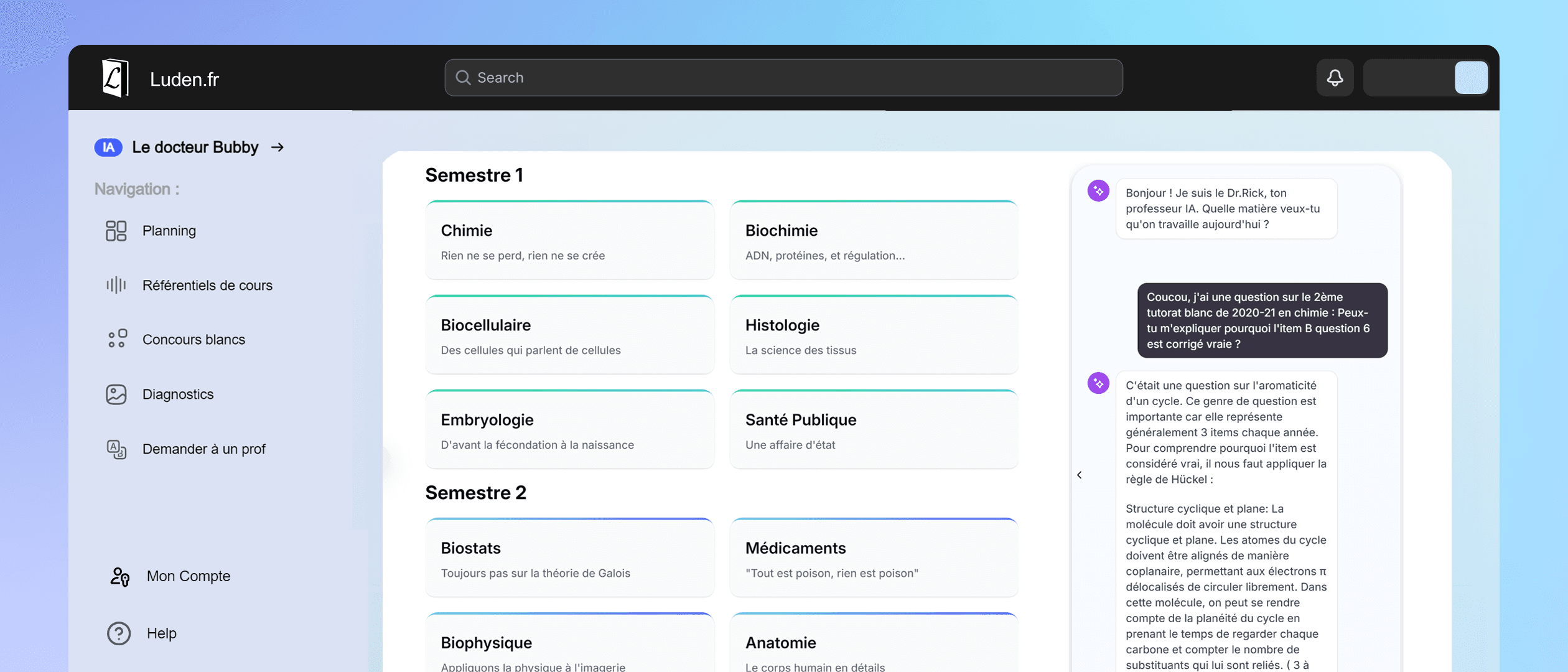Open the Planning section icon
1568x672 pixels.
[x=116, y=230]
